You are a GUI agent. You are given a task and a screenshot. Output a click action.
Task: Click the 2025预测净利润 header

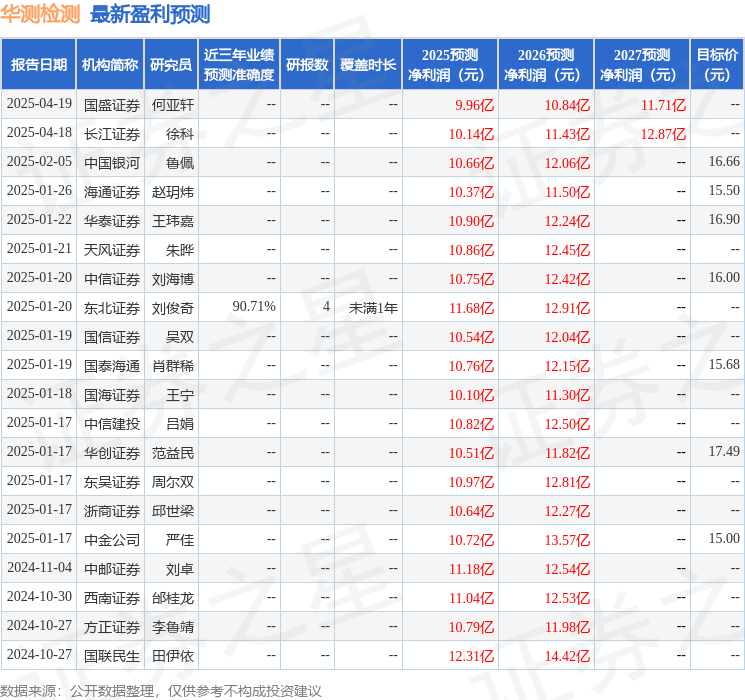tap(450, 65)
